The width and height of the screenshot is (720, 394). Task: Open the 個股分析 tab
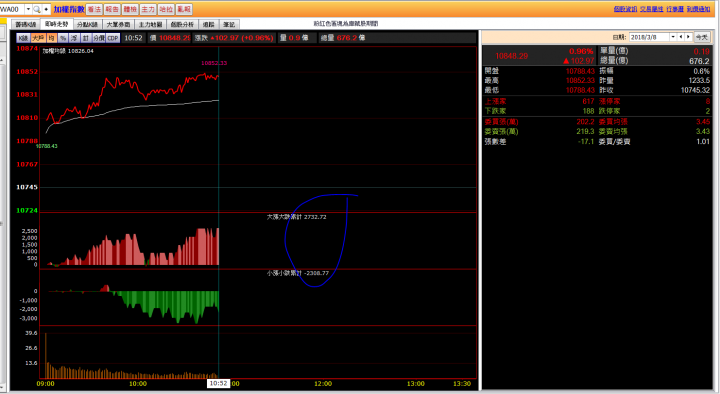[x=182, y=24]
